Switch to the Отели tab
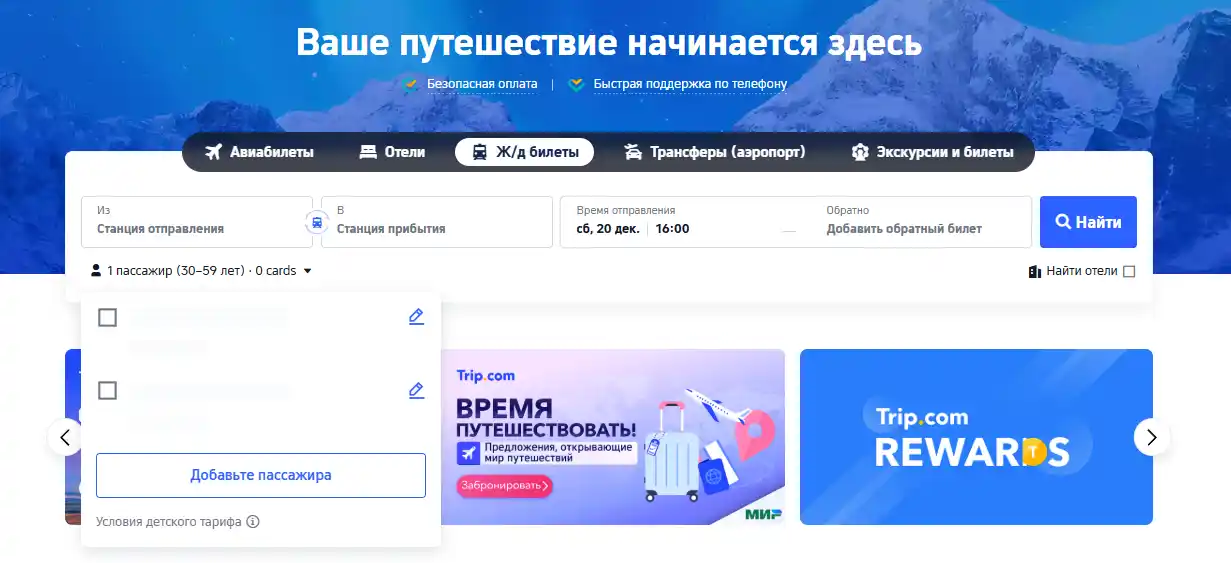This screenshot has height=563, width=1231. 392,152
